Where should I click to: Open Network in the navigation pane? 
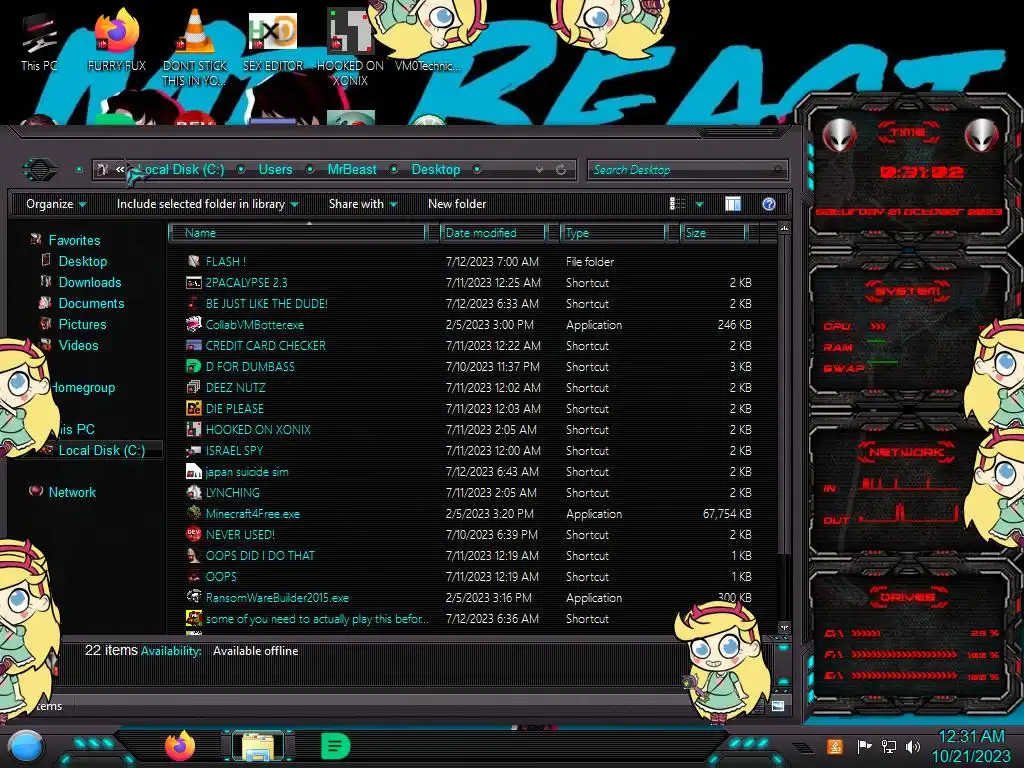(72, 492)
